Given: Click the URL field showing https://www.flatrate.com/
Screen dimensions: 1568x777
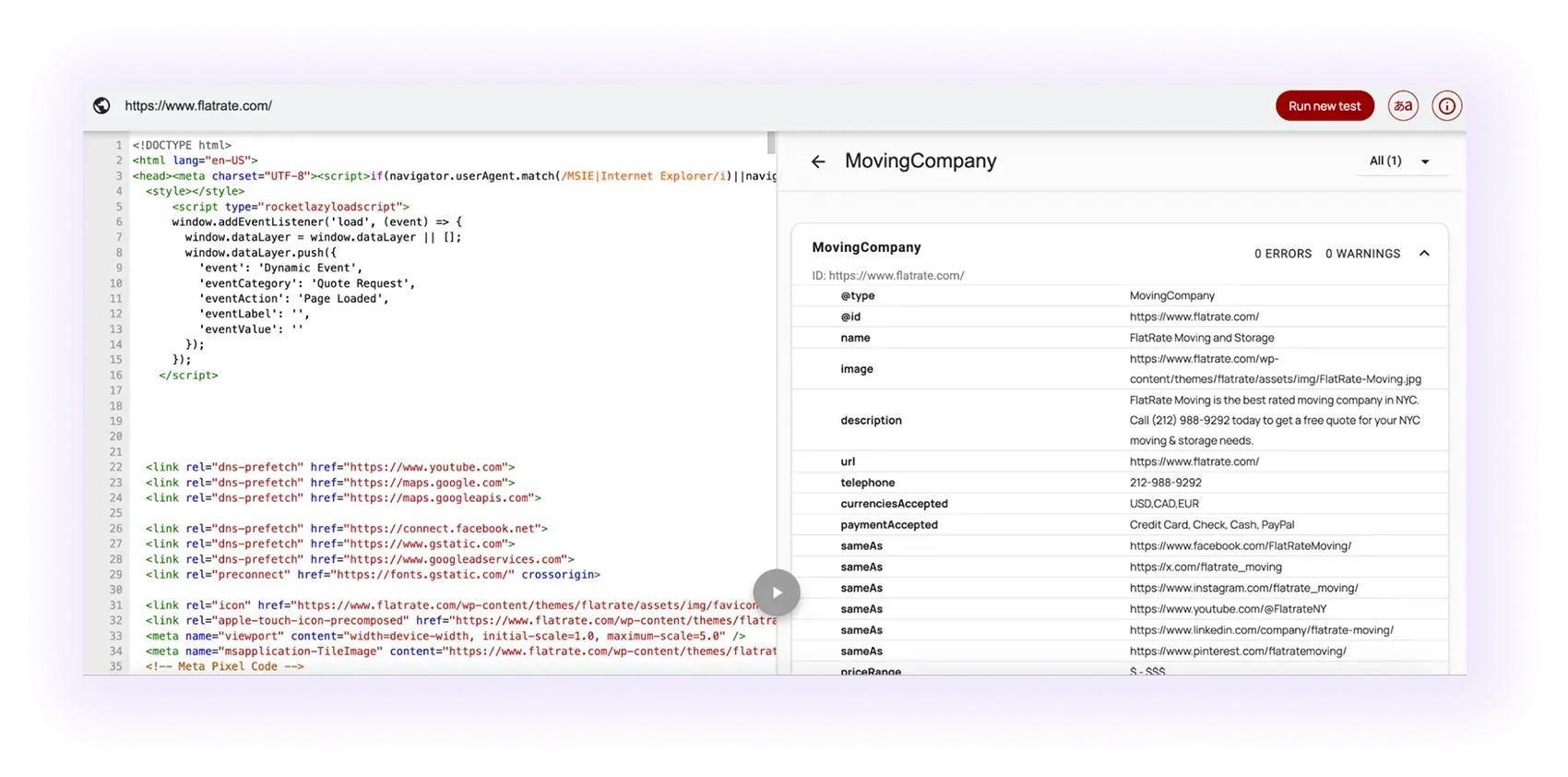Looking at the screenshot, I should [x=198, y=105].
